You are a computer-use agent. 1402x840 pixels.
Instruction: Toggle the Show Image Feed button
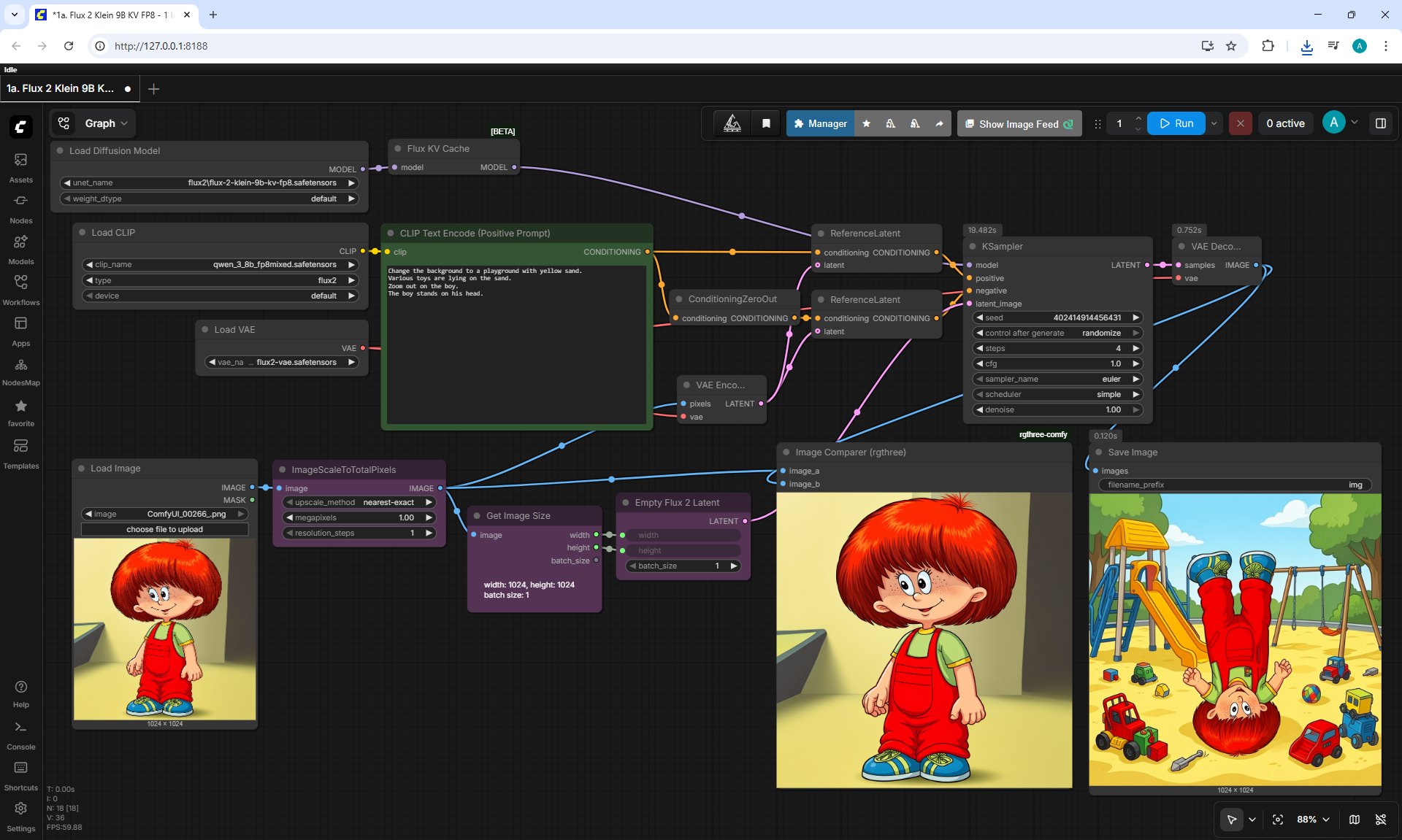point(1019,124)
